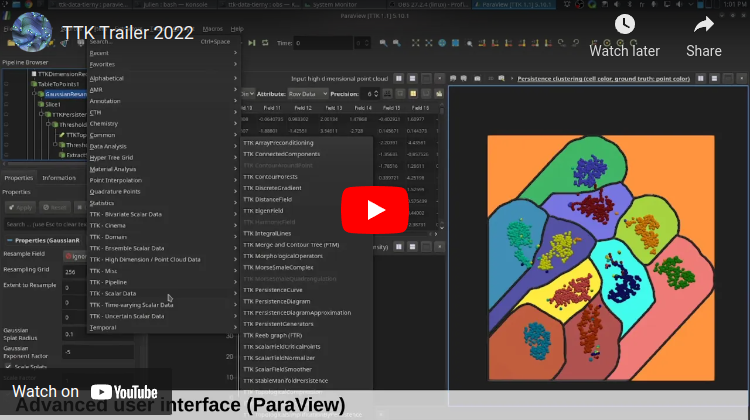Image resolution: width=750 pixels, height=420 pixels.
Task: Toggle visibility eye of TTKPersistence row
Action: [x=6, y=114]
